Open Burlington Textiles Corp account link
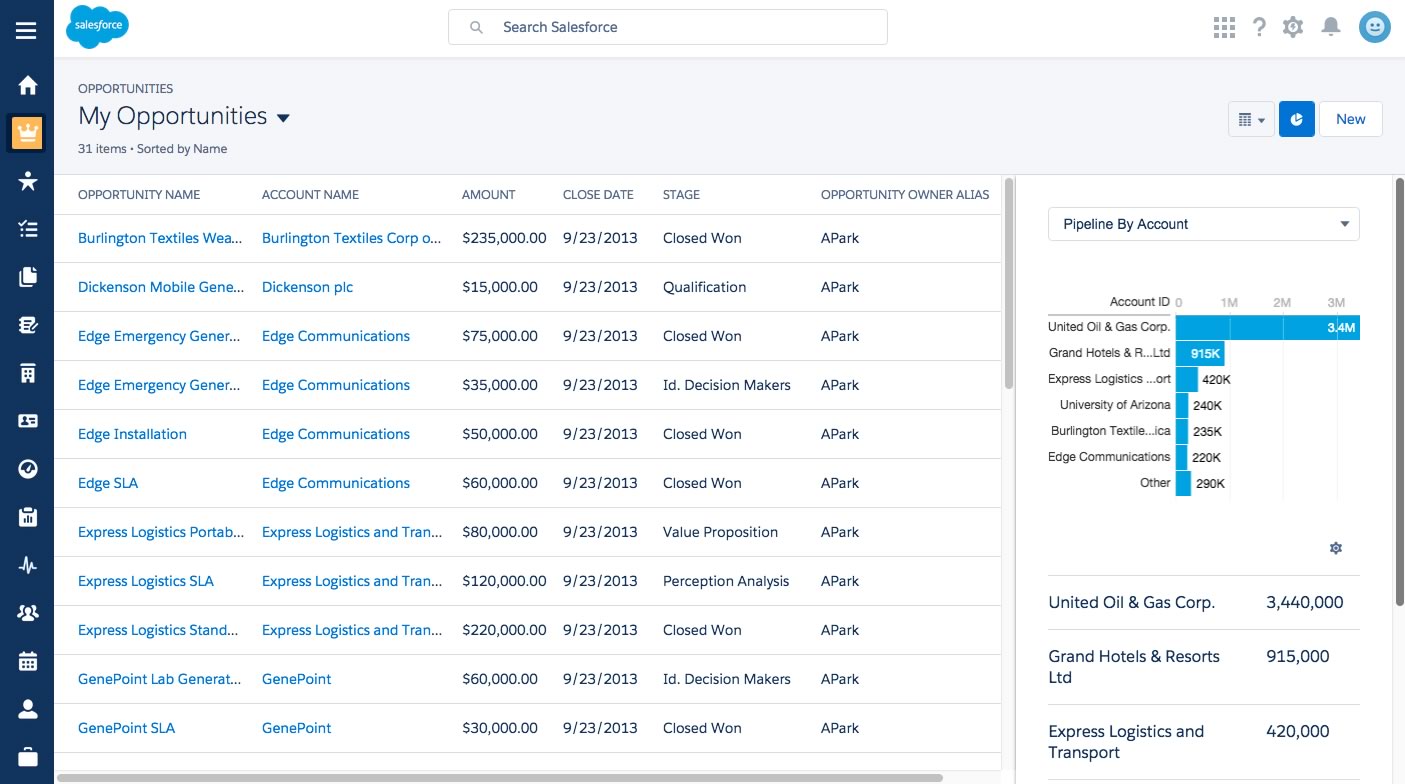 click(352, 238)
